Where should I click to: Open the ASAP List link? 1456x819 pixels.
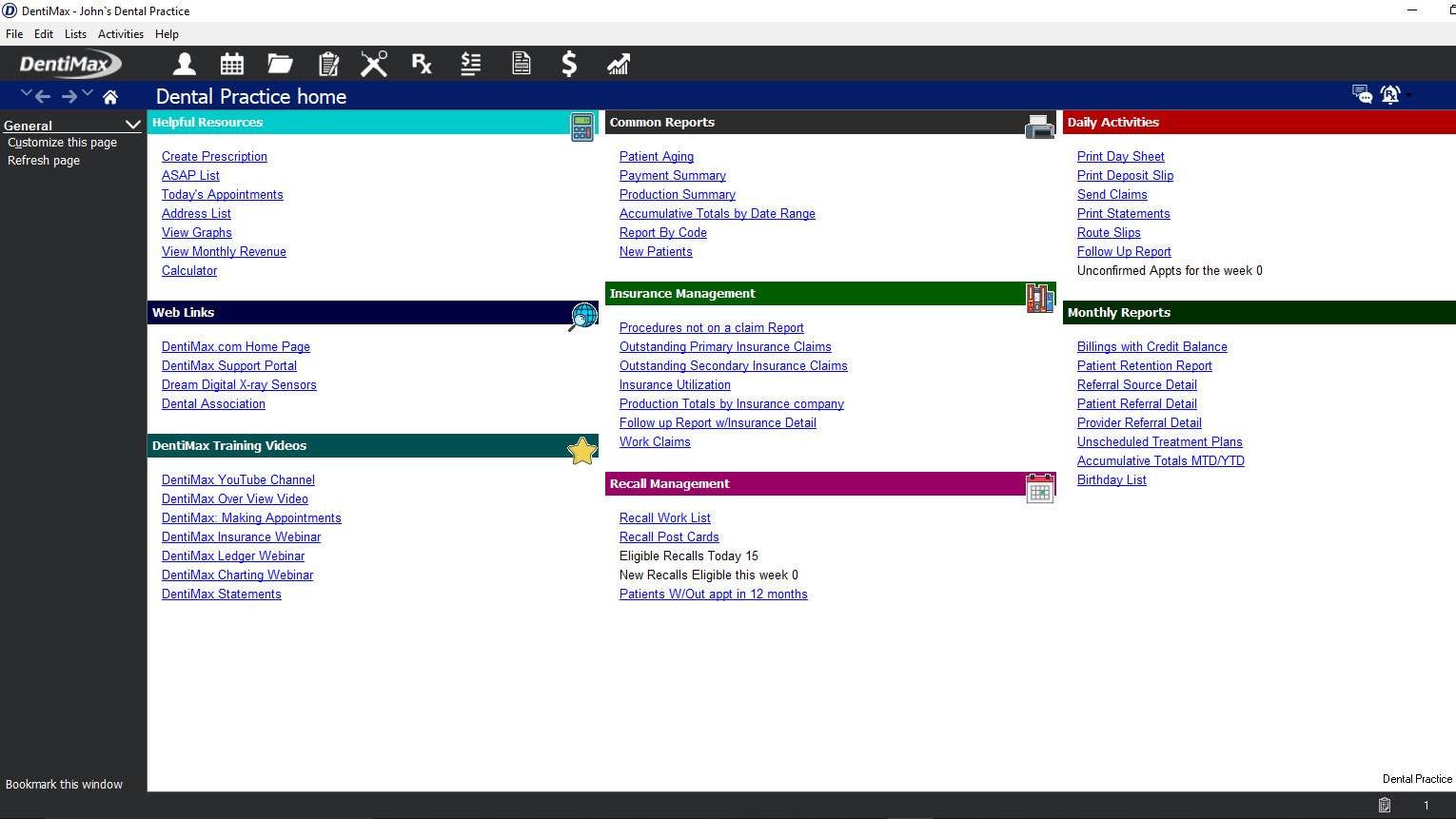[190, 176]
